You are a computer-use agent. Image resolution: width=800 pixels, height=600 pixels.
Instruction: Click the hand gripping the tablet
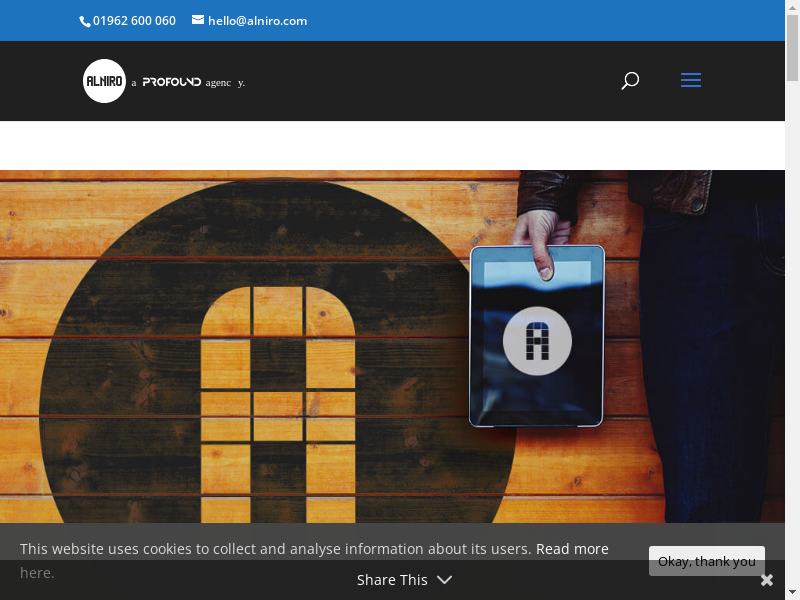coord(540,235)
